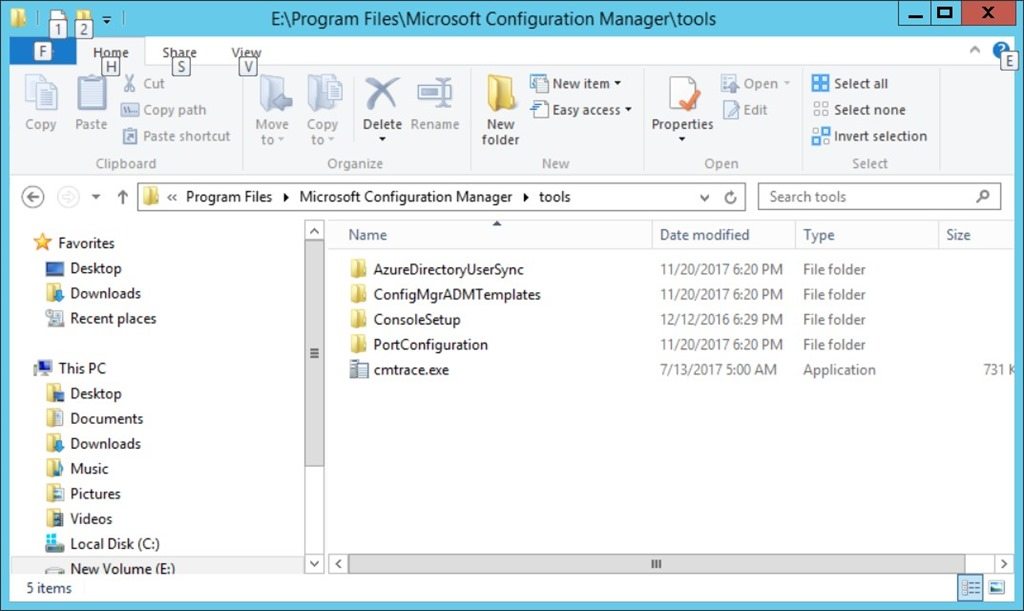Expand the Delete options arrow
The image size is (1024, 611).
point(382,139)
